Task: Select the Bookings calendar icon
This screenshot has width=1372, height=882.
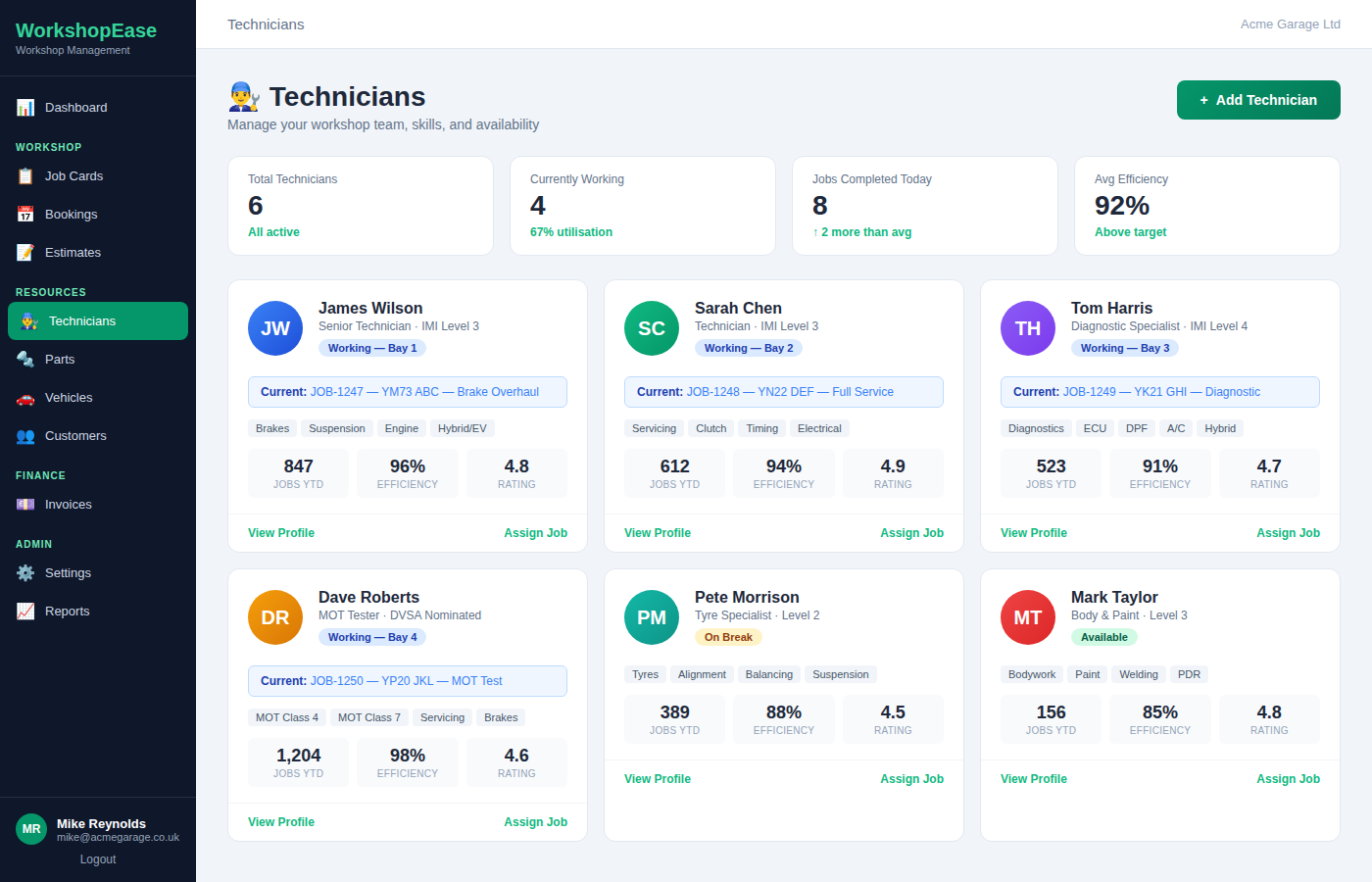Action: click(24, 214)
